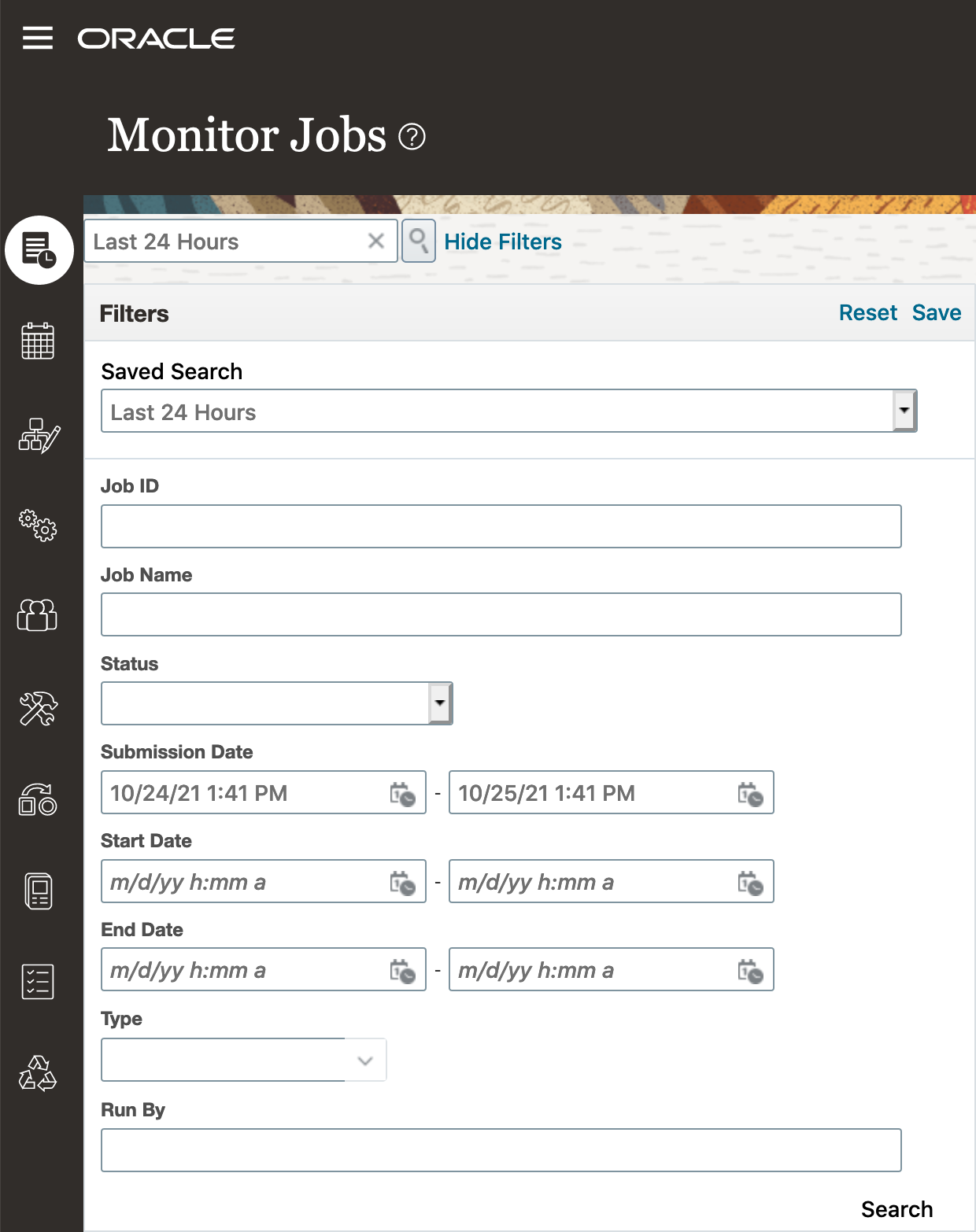976x1232 pixels.
Task: Open the hammer and wrench tools icon
Action: (38, 708)
